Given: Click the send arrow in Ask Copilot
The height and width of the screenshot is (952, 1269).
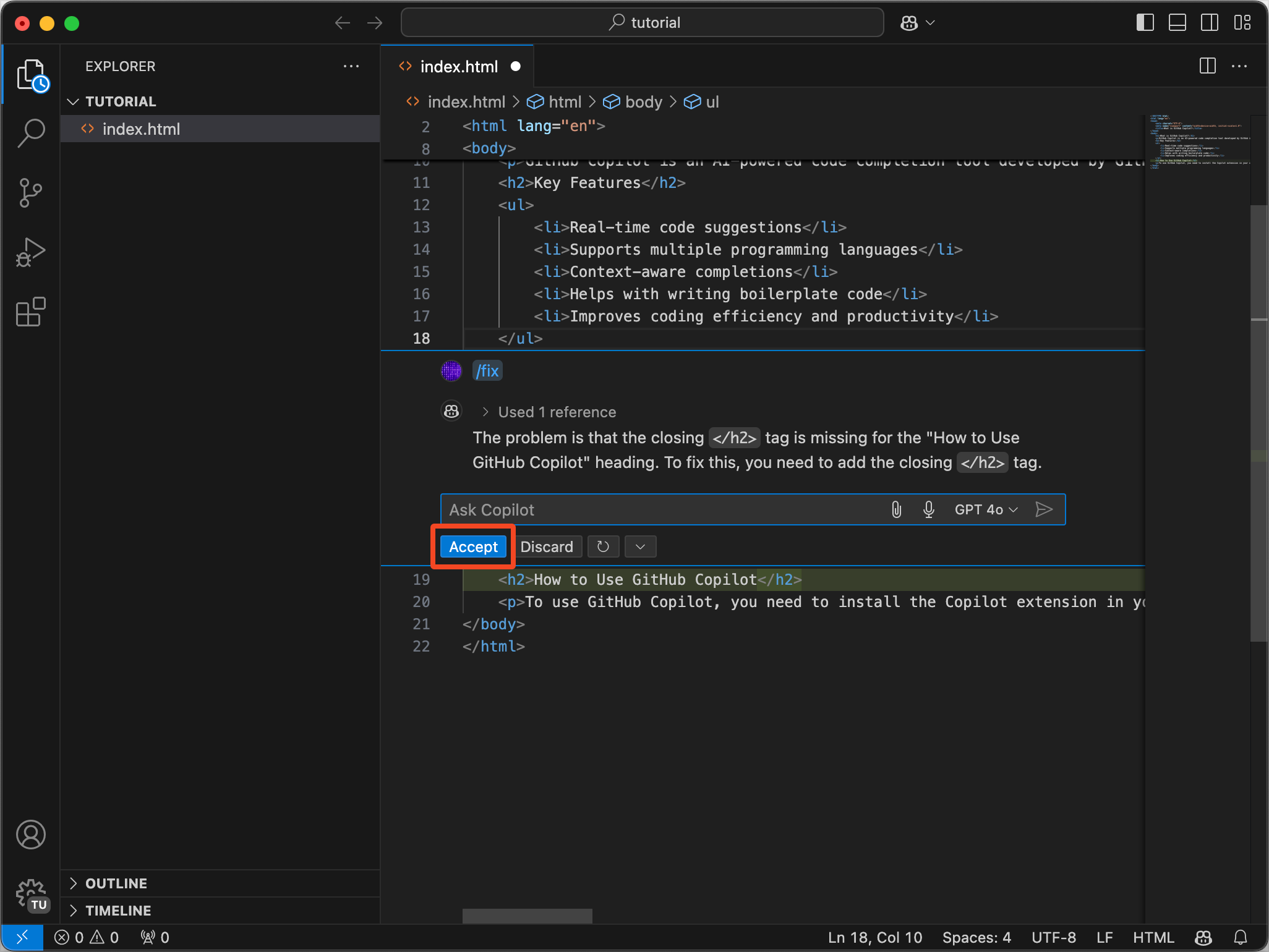Looking at the screenshot, I should click(x=1044, y=510).
